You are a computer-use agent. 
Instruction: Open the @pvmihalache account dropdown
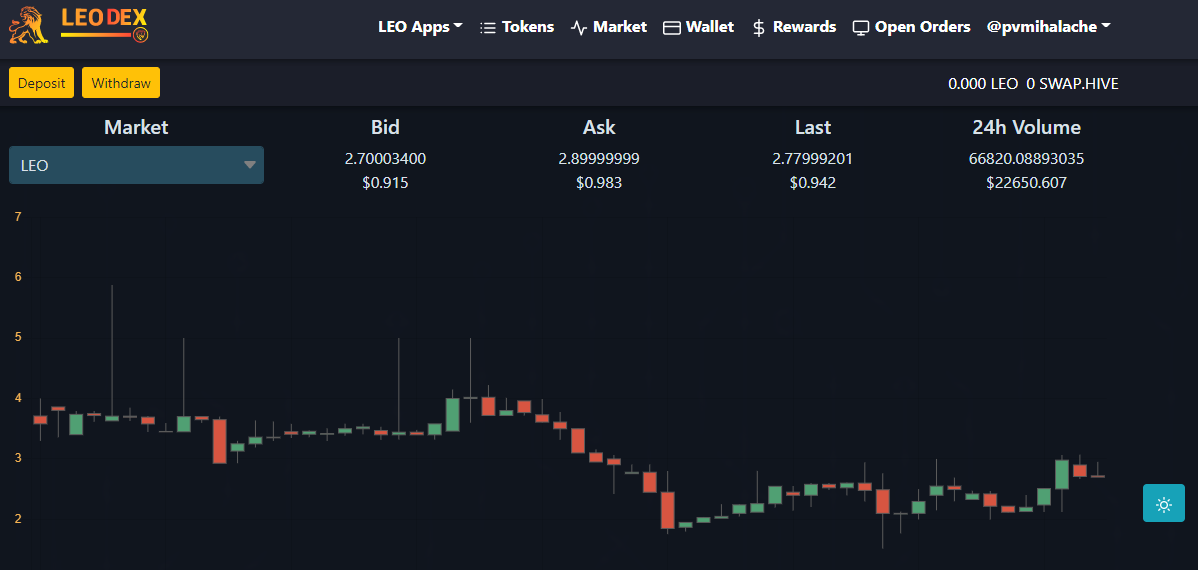coord(1048,27)
